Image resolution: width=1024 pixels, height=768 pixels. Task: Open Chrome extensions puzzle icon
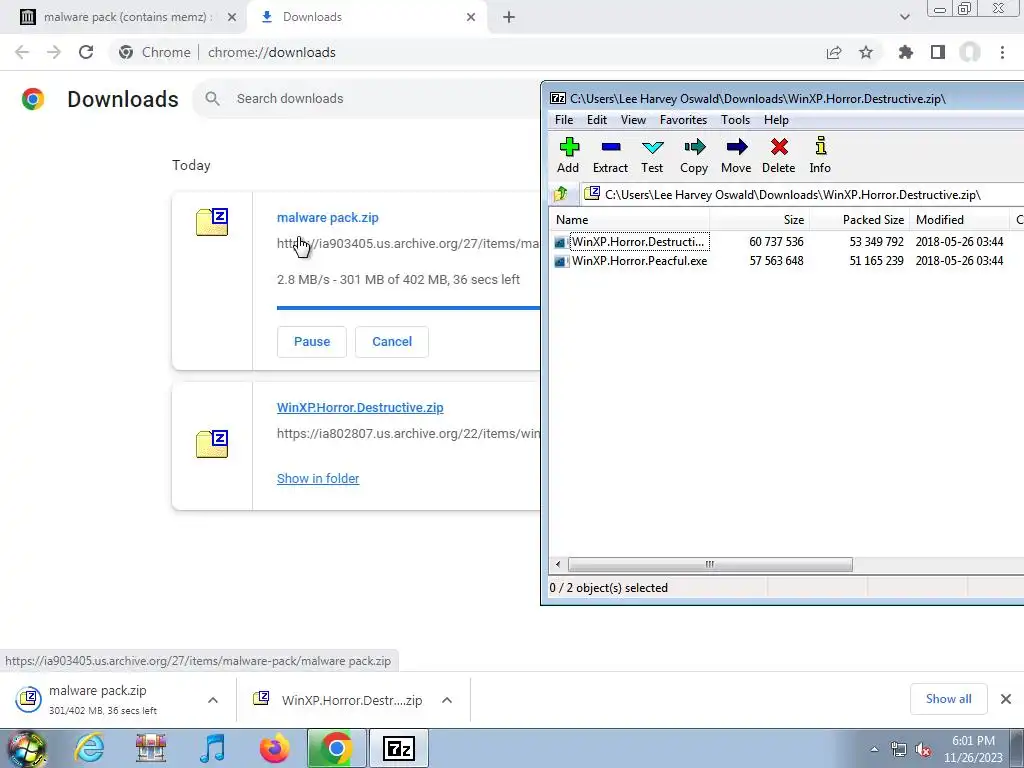tap(906, 52)
